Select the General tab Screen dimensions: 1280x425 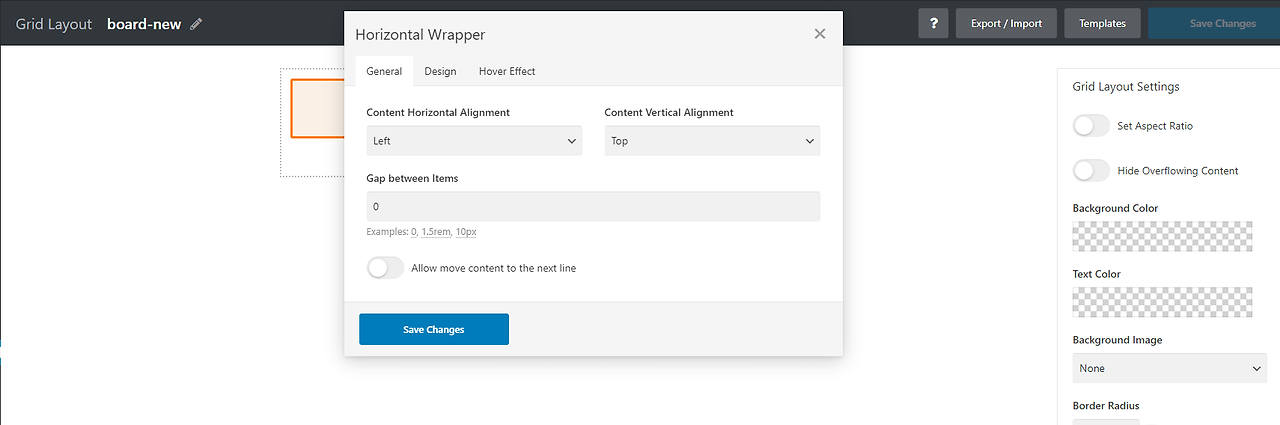[384, 71]
